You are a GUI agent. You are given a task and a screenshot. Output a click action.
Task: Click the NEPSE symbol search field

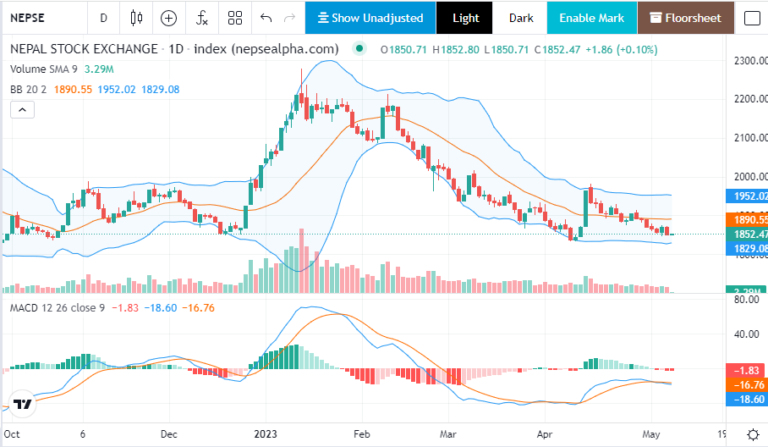coord(40,18)
